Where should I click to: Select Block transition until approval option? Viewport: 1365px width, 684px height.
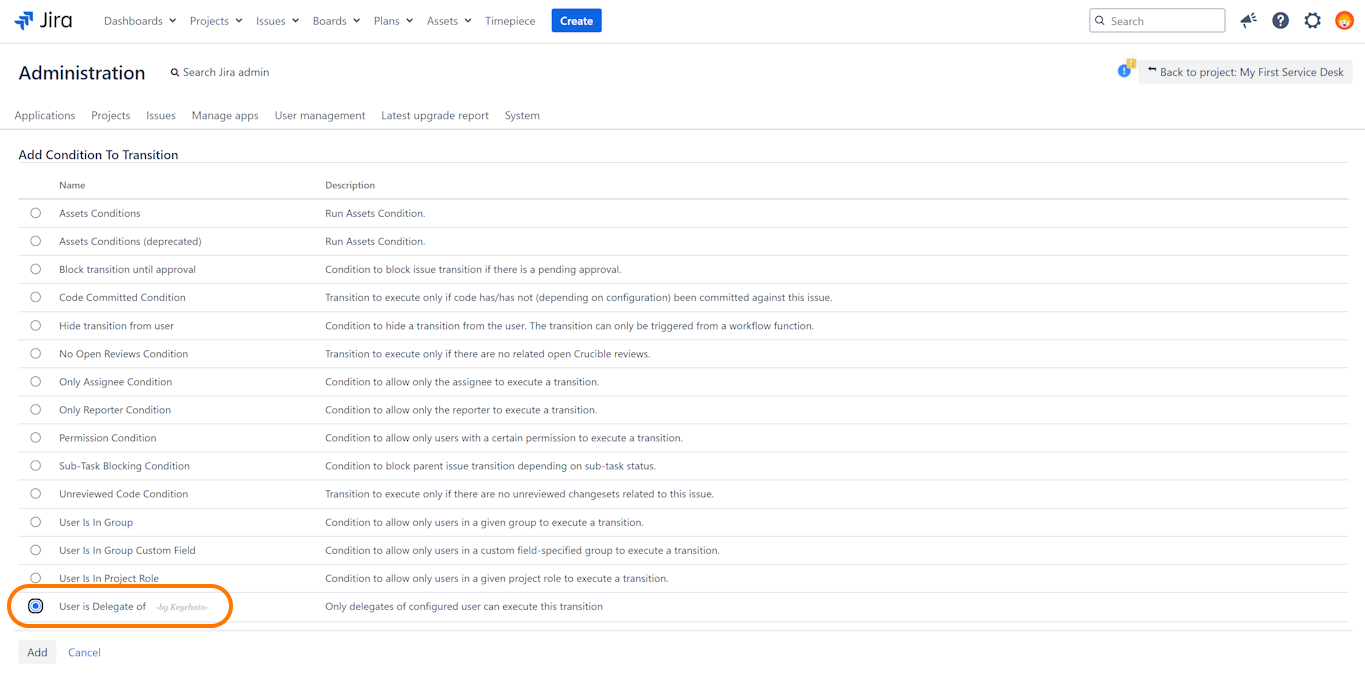click(36, 269)
